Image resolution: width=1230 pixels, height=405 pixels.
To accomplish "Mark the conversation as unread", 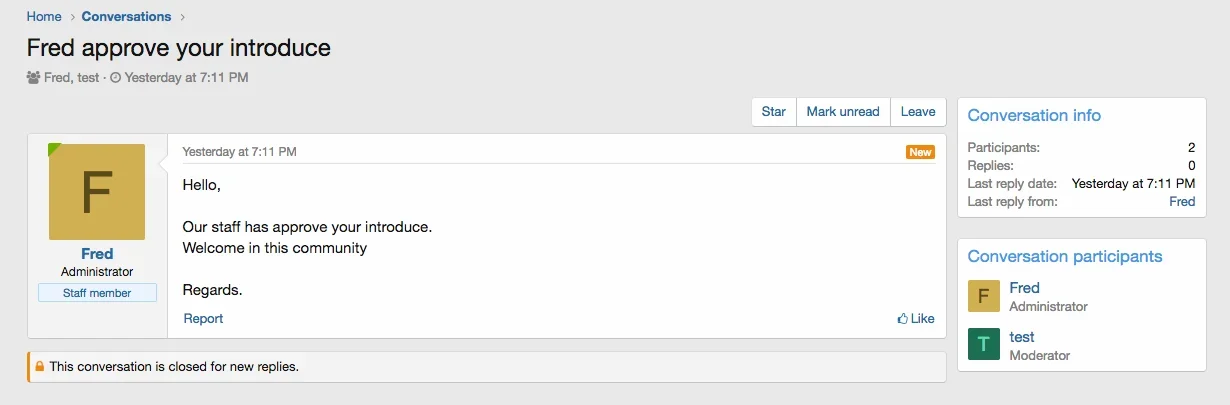I will click(x=843, y=112).
